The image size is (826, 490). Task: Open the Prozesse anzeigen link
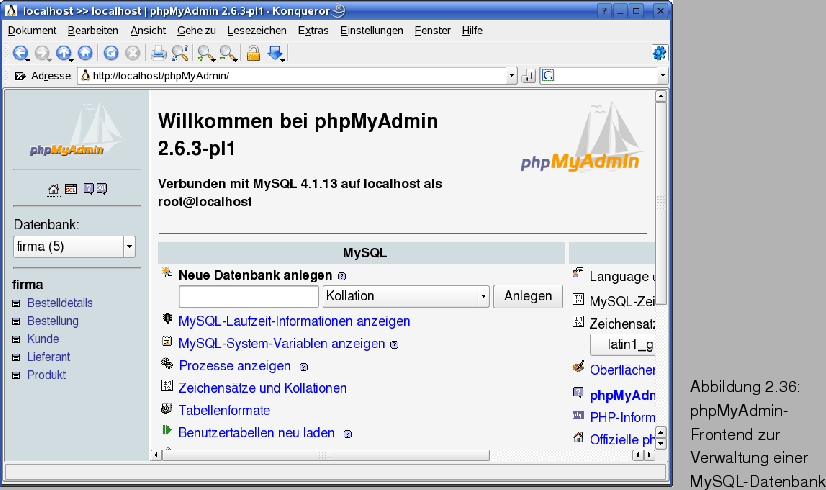coord(235,366)
